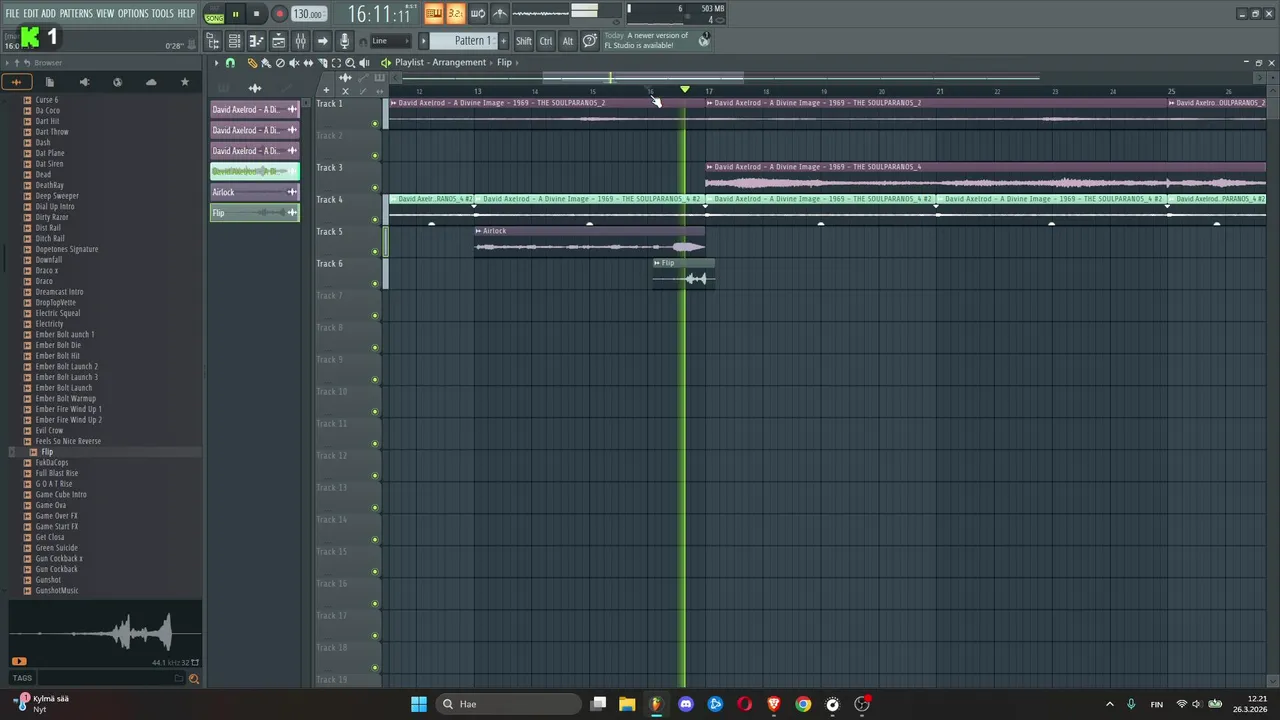Click the record button
Screen dimensions: 1280x720
click(x=280, y=14)
